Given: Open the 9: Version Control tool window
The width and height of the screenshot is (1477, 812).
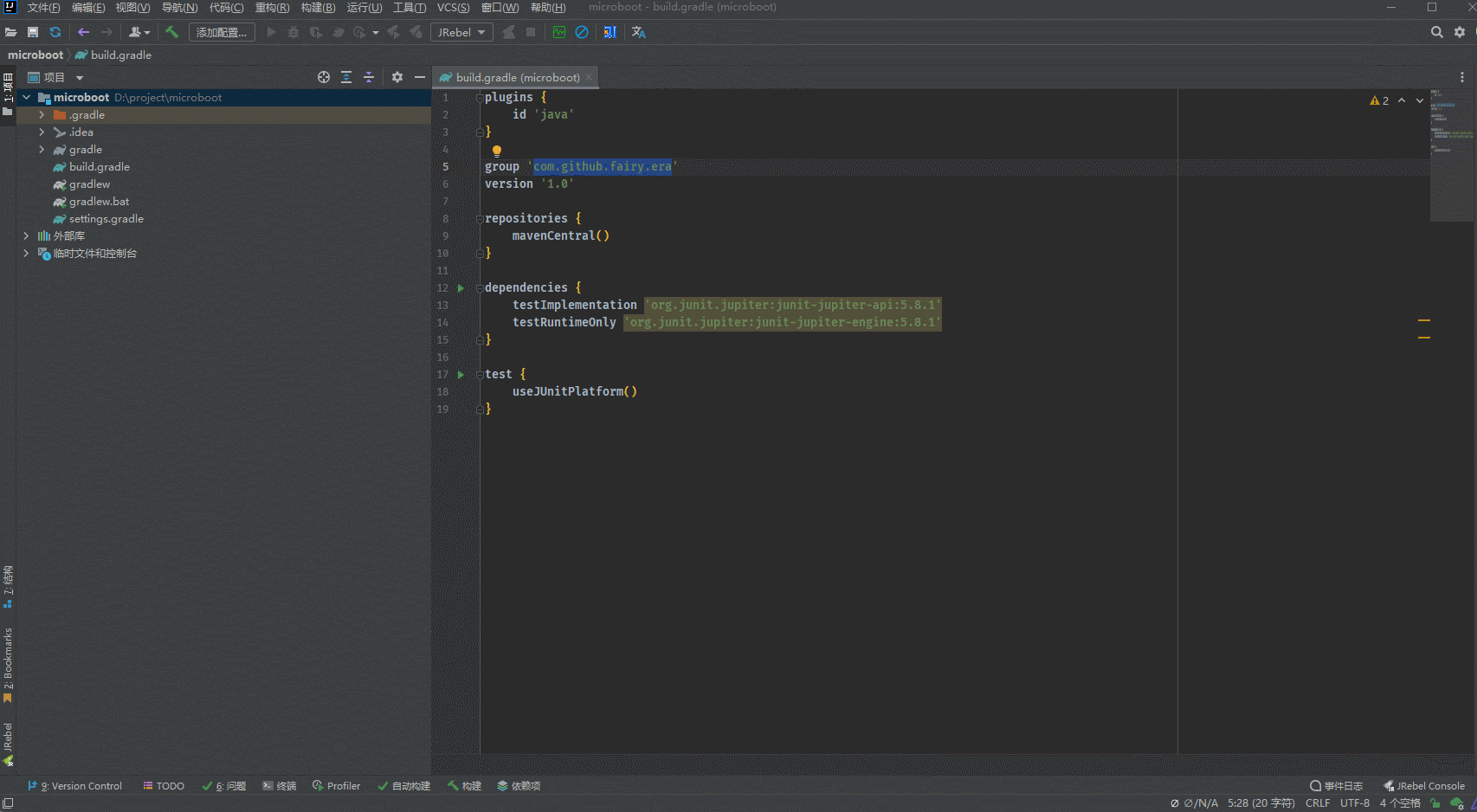Looking at the screenshot, I should coord(75,786).
